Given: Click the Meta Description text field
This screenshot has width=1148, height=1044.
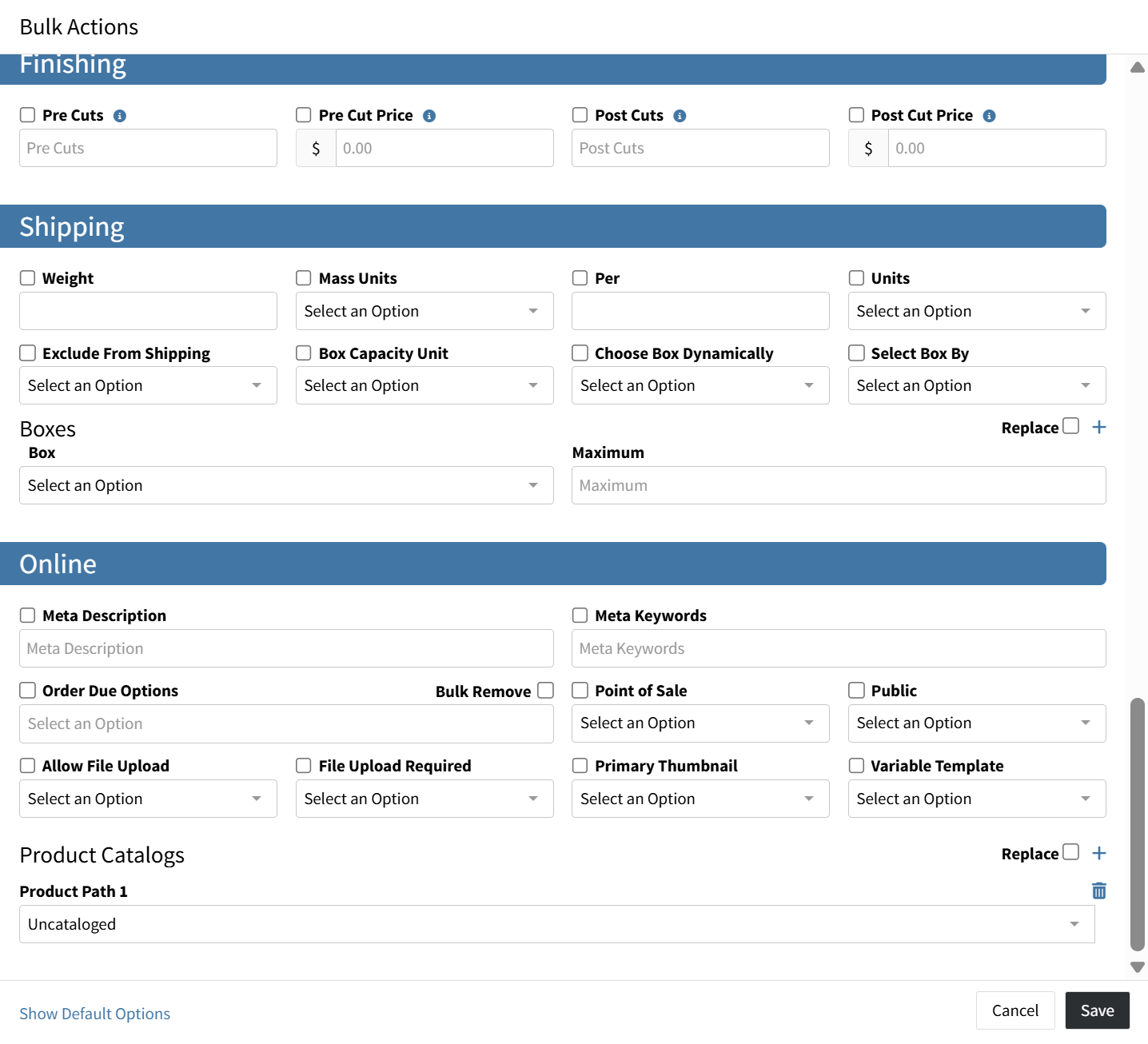Looking at the screenshot, I should pyautogui.click(x=286, y=648).
